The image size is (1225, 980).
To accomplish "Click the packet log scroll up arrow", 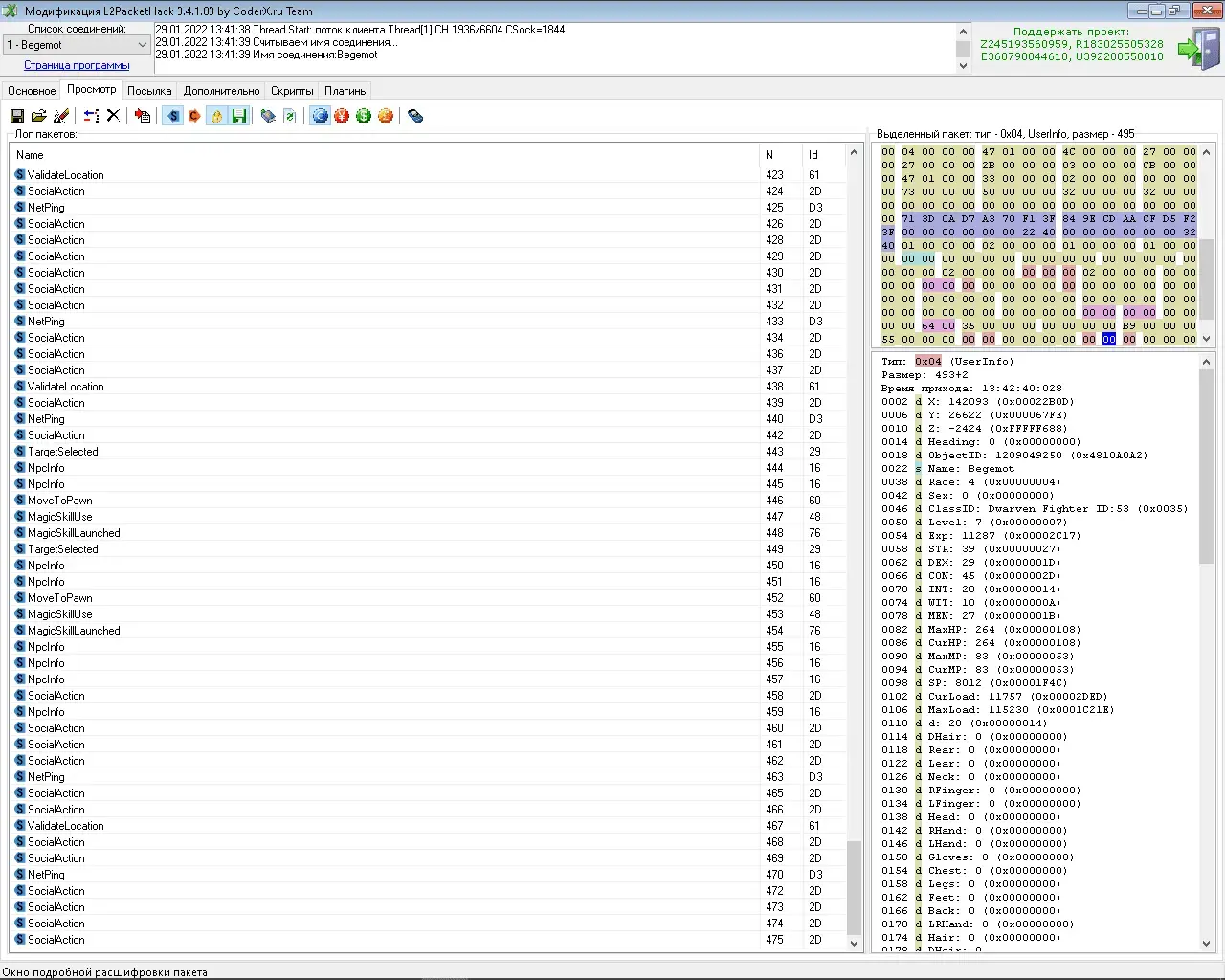I will [855, 153].
